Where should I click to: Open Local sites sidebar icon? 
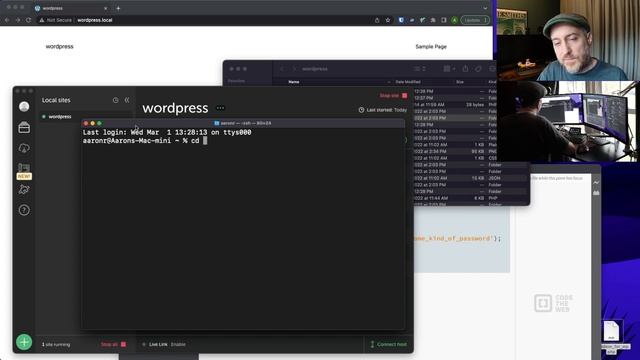click(24, 128)
